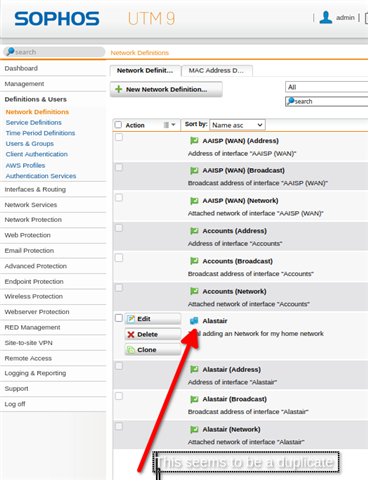This screenshot has height=480, width=368.
Task: Expand Network Services section
Action: [x=31, y=205]
